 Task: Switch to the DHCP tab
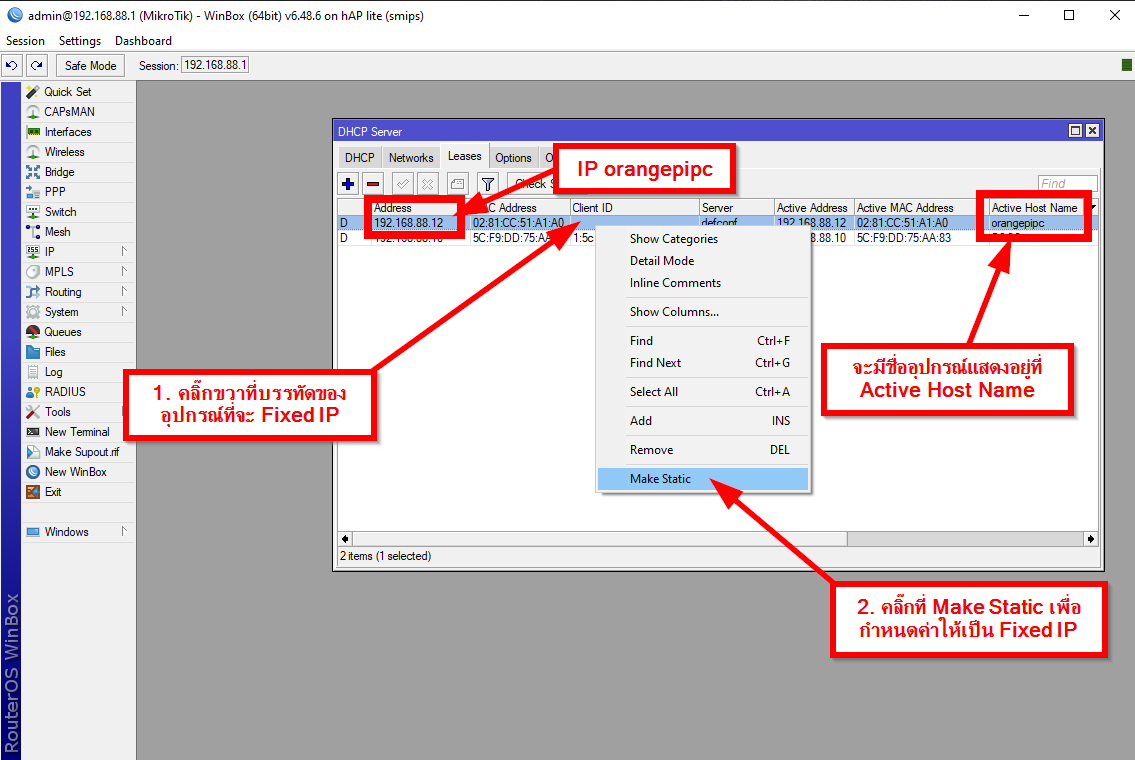(x=360, y=157)
